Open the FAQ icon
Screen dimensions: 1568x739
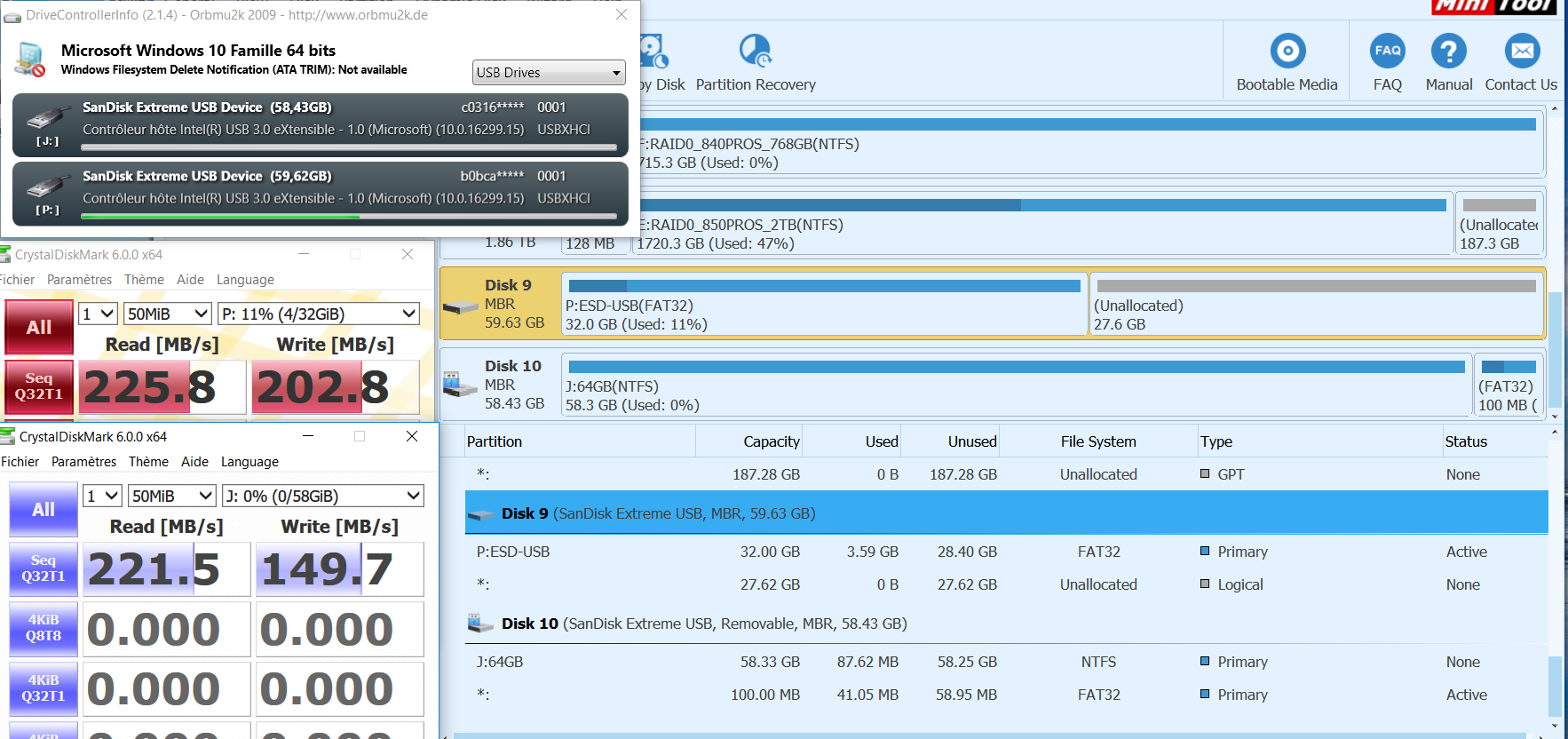1387,52
